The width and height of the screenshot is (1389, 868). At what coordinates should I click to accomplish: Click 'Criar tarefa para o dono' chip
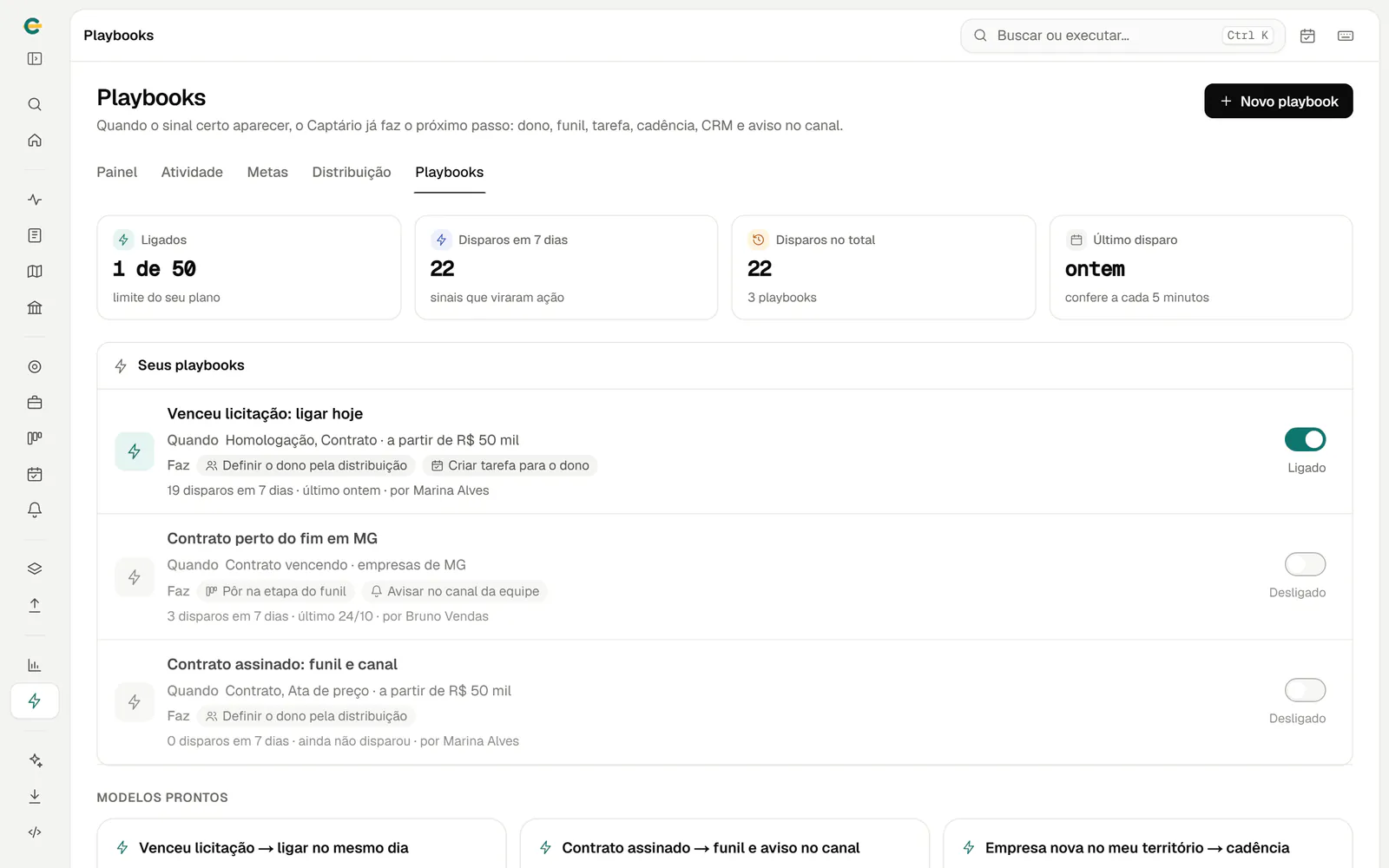click(510, 465)
